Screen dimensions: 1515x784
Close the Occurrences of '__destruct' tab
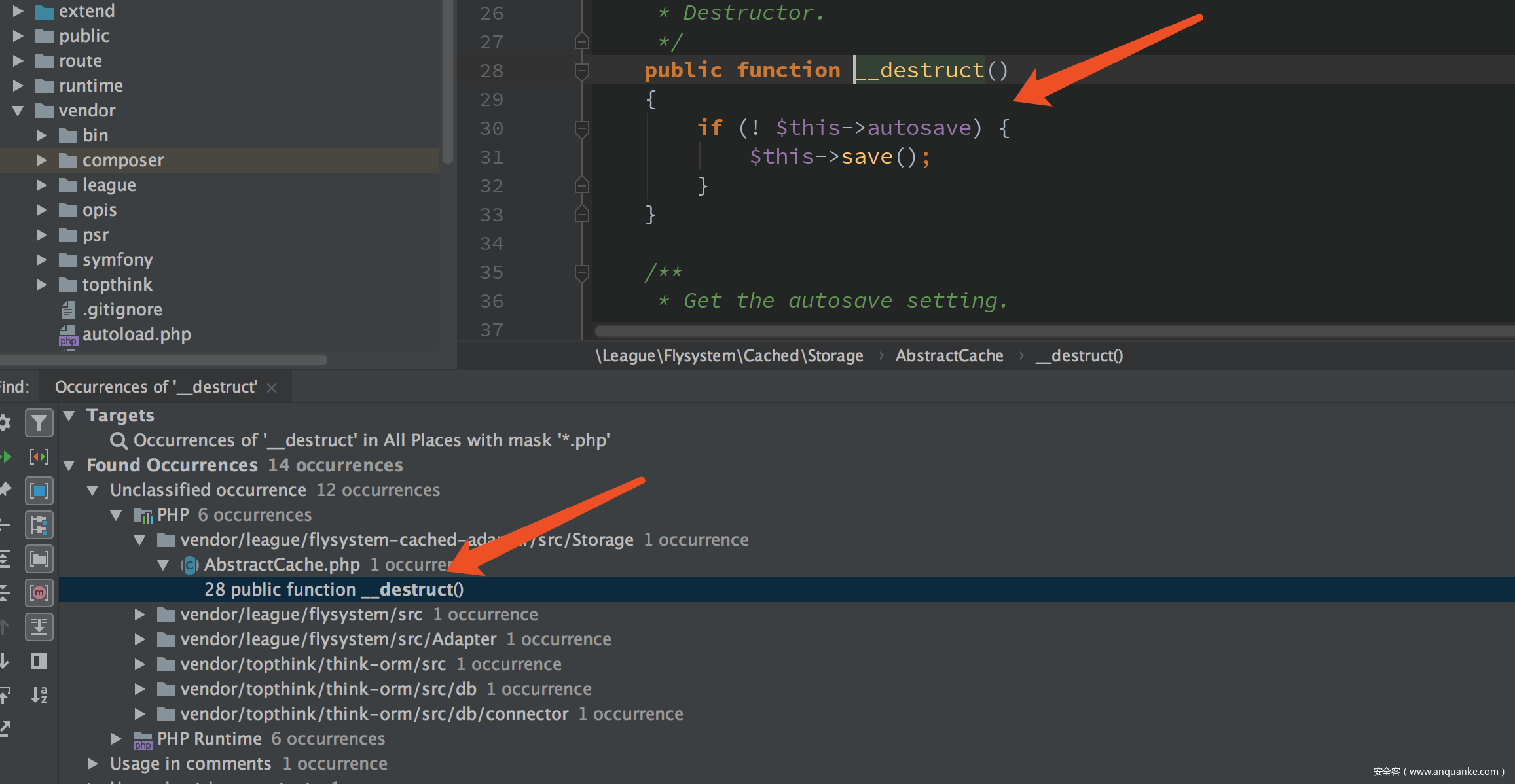tap(272, 388)
